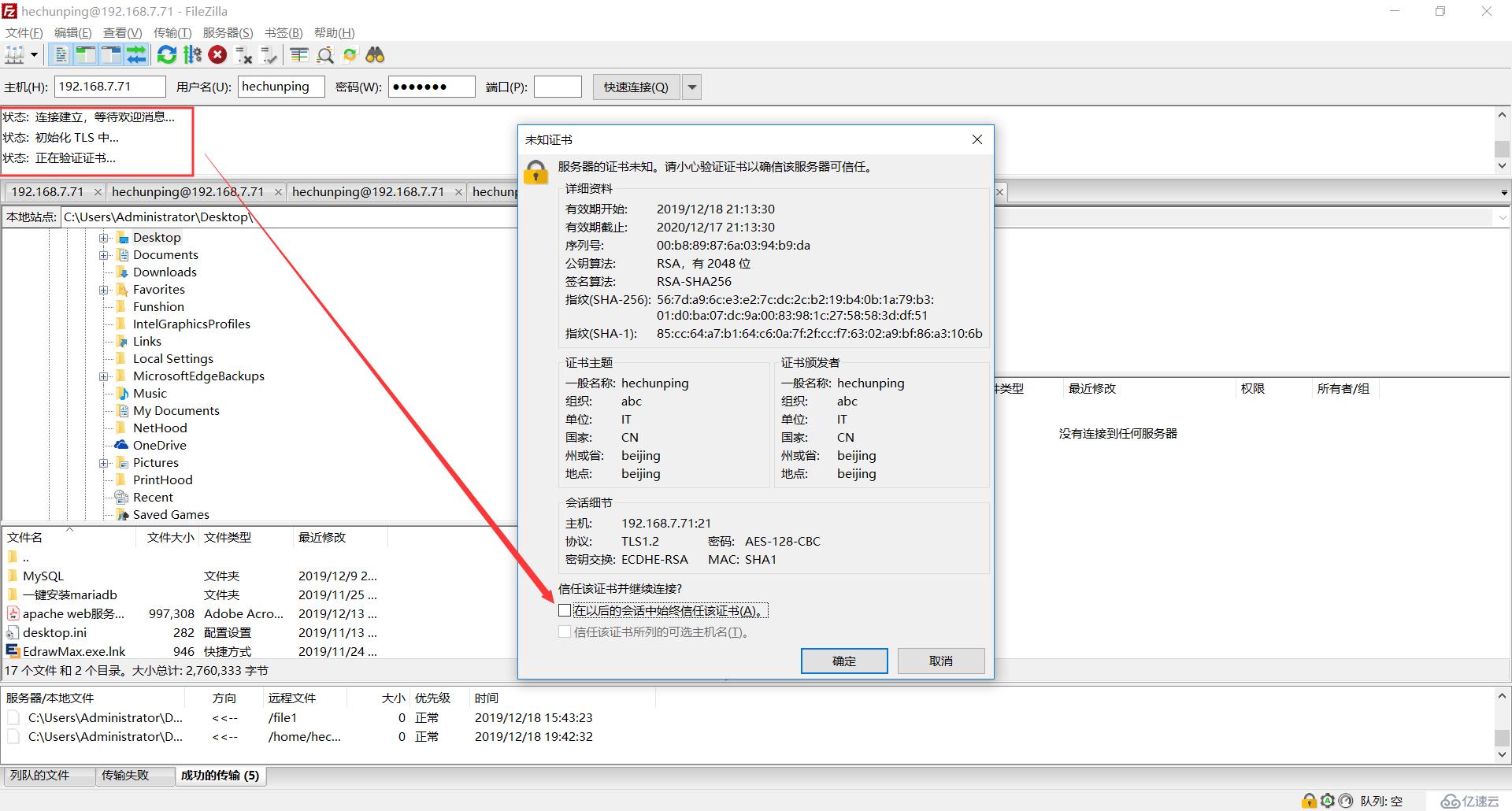Click 取消 button in certificate dialog
This screenshot has height=811, width=1512.
point(941,661)
